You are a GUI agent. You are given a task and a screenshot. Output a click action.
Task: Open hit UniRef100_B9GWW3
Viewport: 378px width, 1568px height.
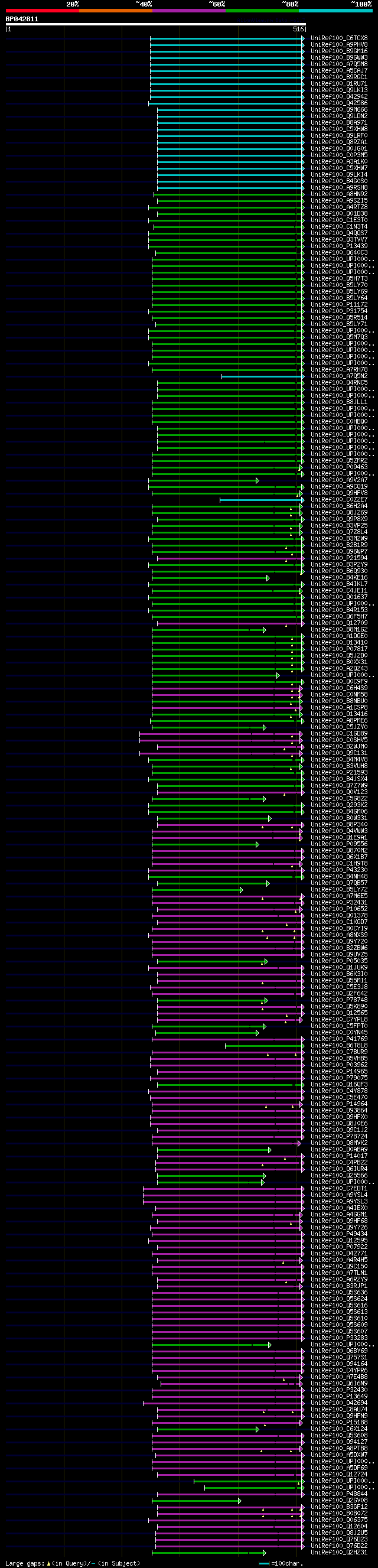tap(339, 58)
